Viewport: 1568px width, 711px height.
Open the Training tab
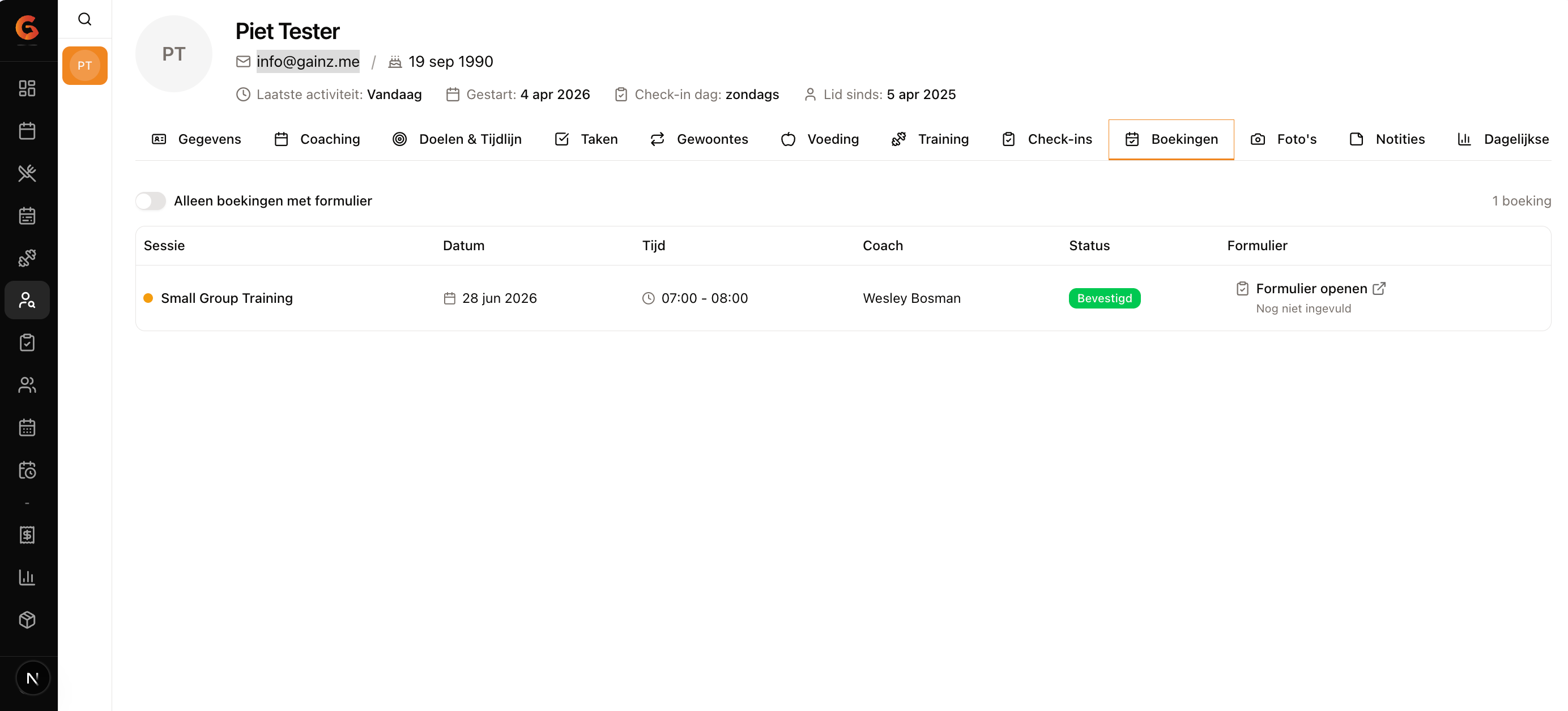[930, 139]
